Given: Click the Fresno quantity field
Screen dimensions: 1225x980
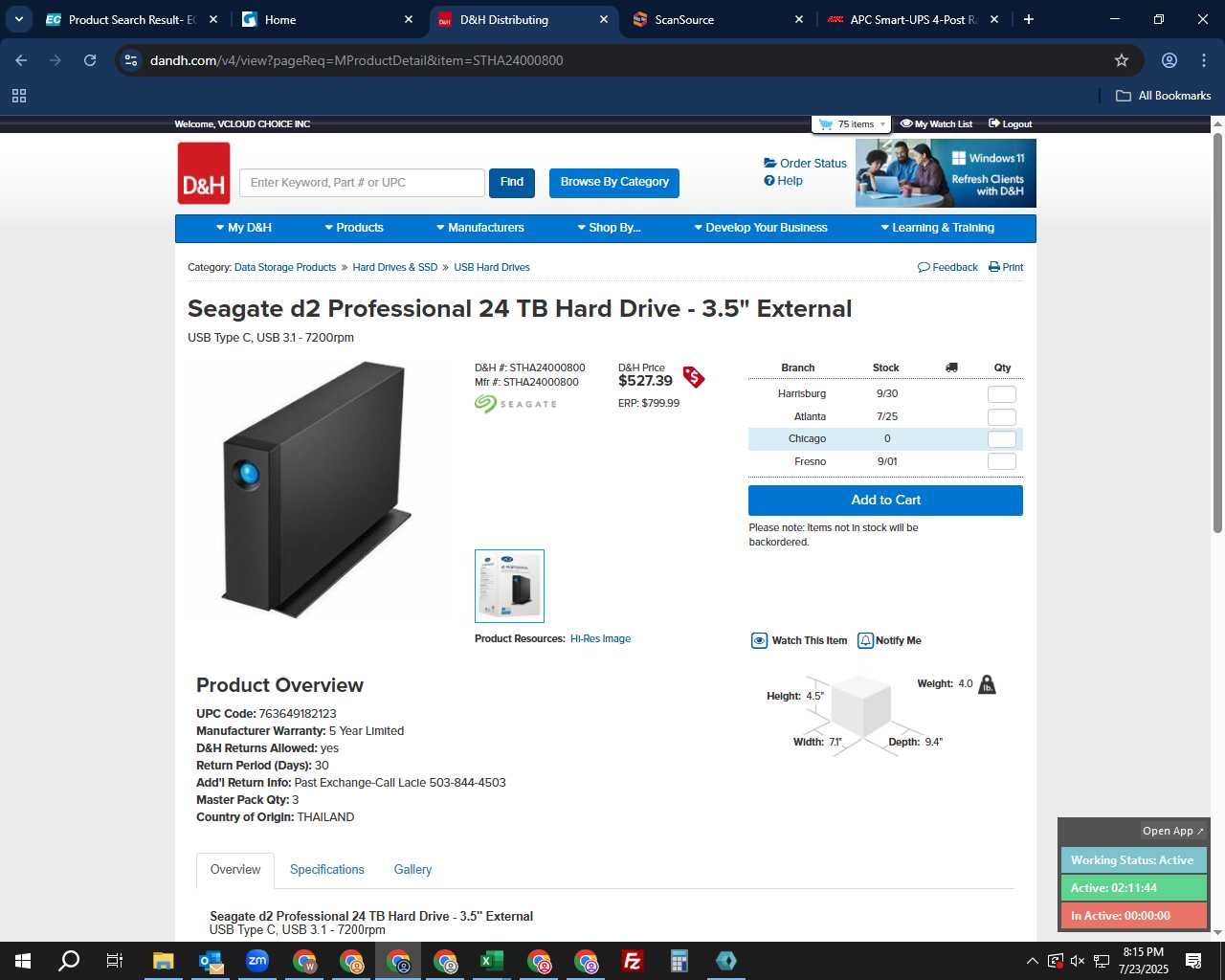Looking at the screenshot, I should point(1001,461).
